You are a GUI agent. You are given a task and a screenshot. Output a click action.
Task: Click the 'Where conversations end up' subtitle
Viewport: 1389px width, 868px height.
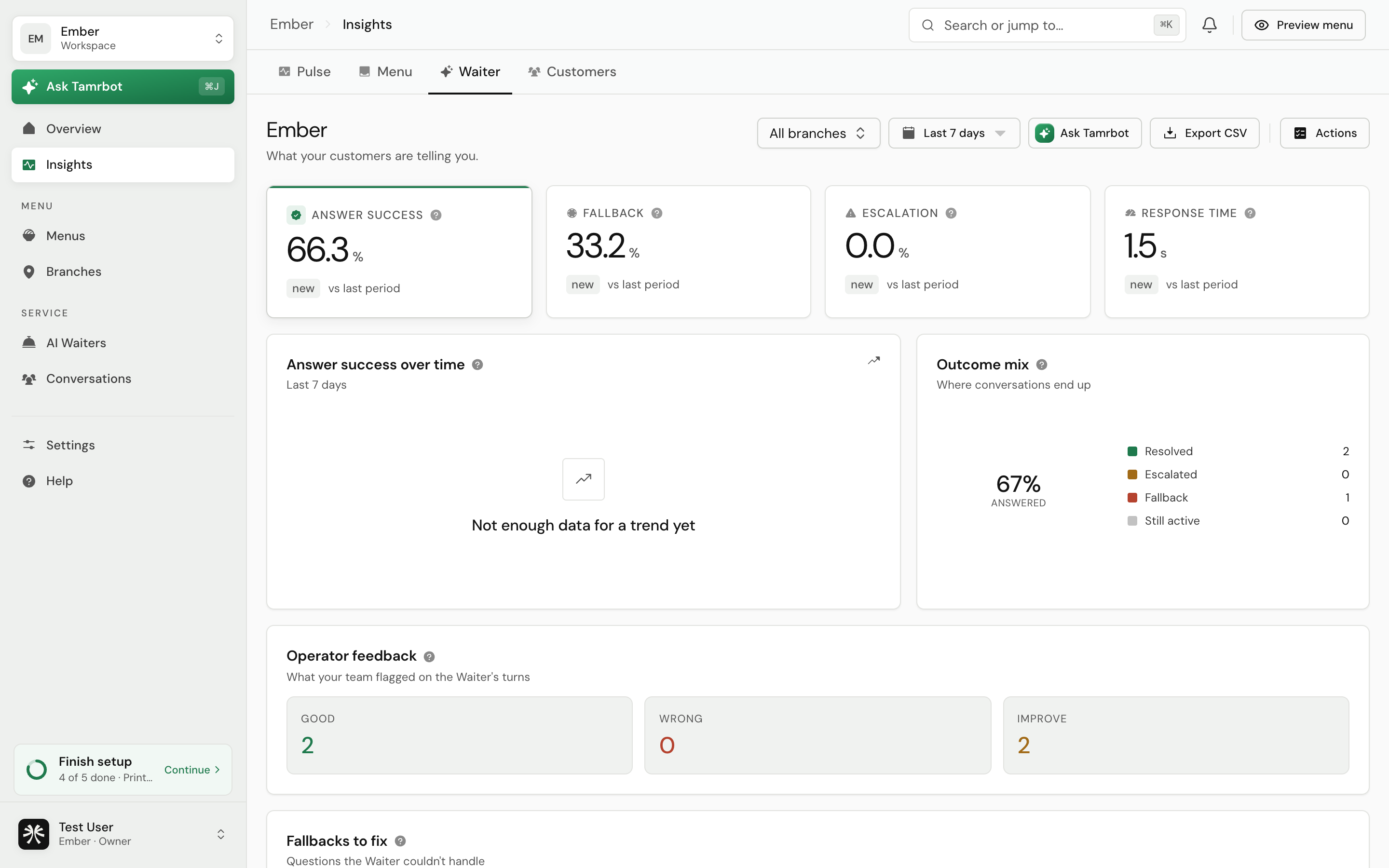tap(1014, 385)
